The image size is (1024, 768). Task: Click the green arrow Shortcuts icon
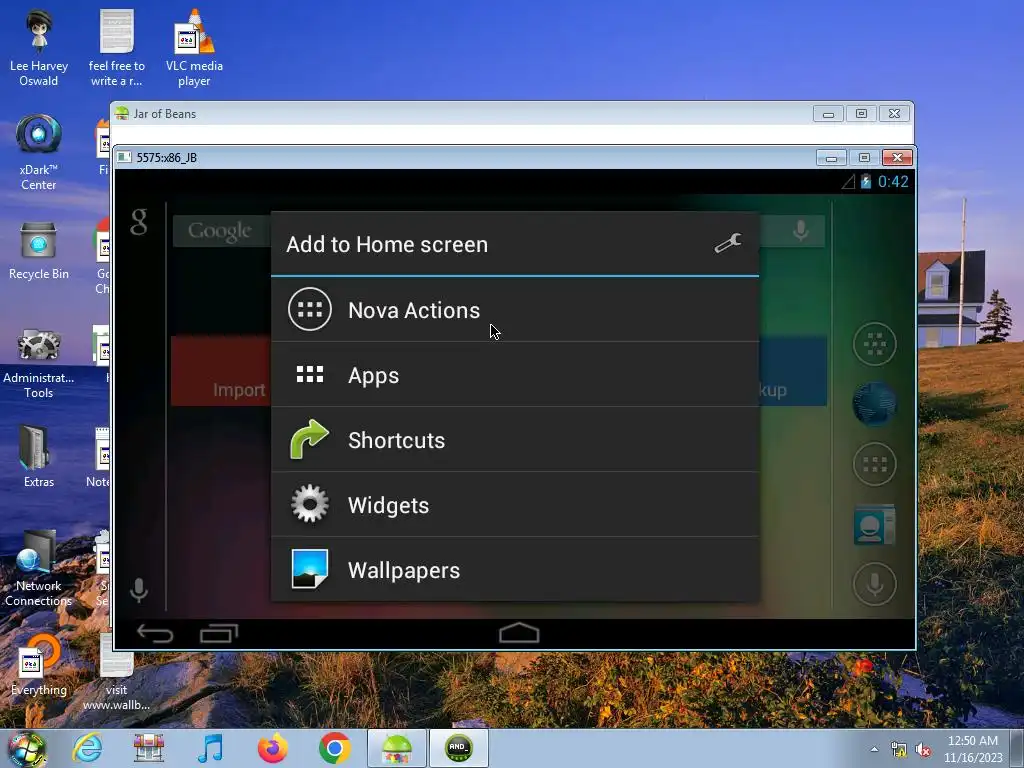point(309,439)
